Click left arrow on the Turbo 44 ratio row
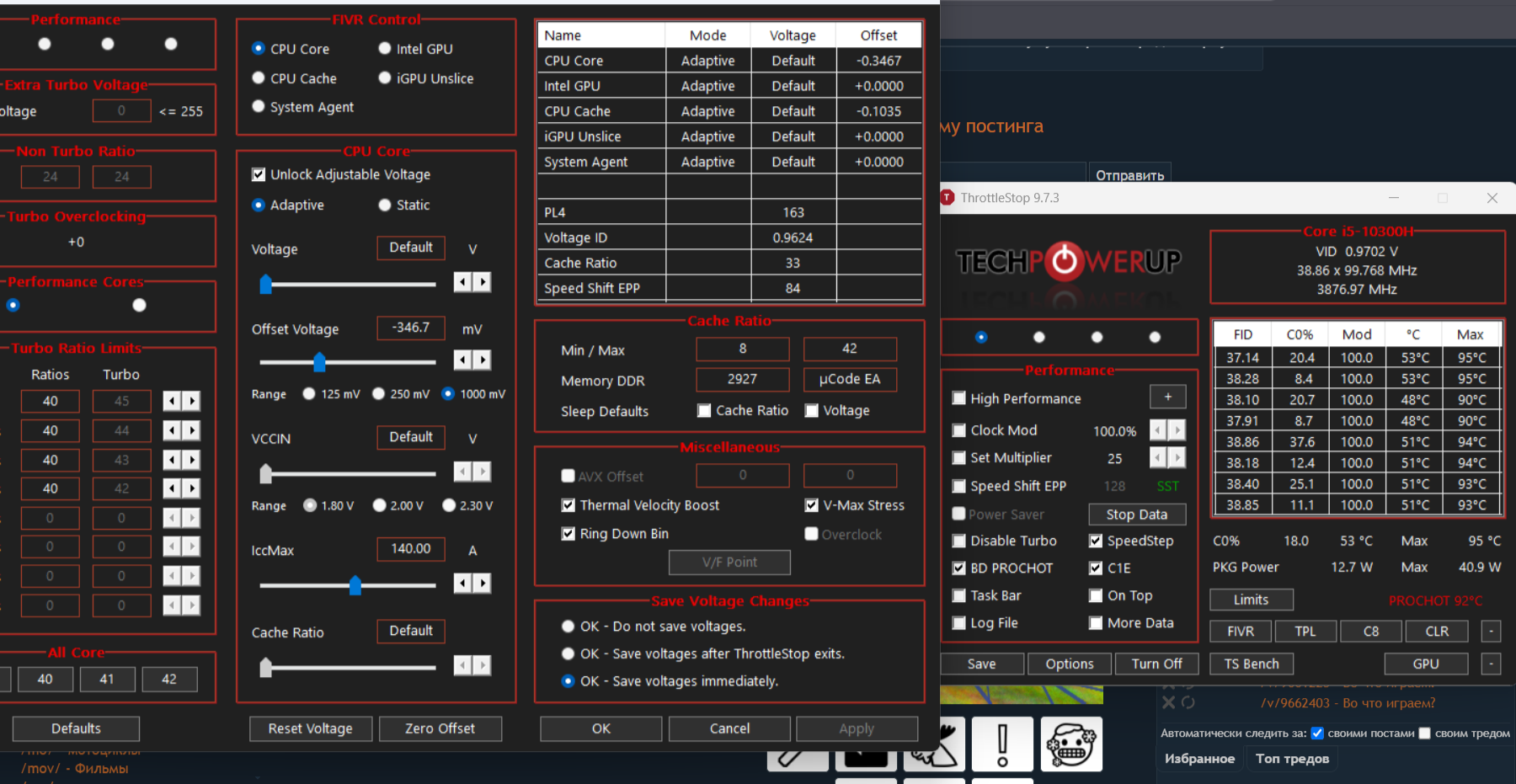Screen dimensions: 1516x784 click(x=172, y=430)
